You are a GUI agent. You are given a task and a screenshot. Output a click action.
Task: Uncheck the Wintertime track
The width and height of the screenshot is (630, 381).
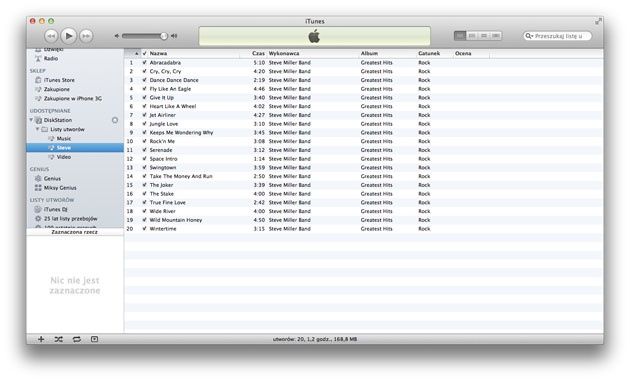[145, 229]
